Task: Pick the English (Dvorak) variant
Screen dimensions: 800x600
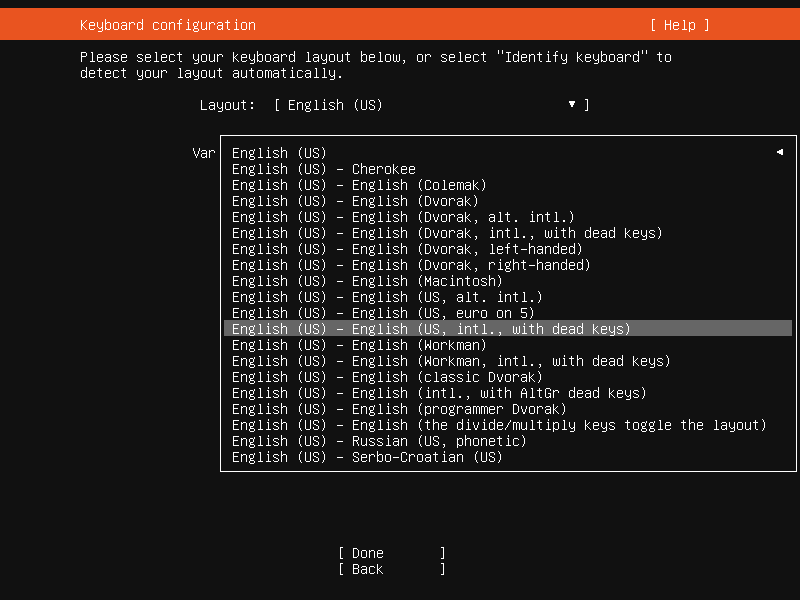Action: click(x=355, y=201)
